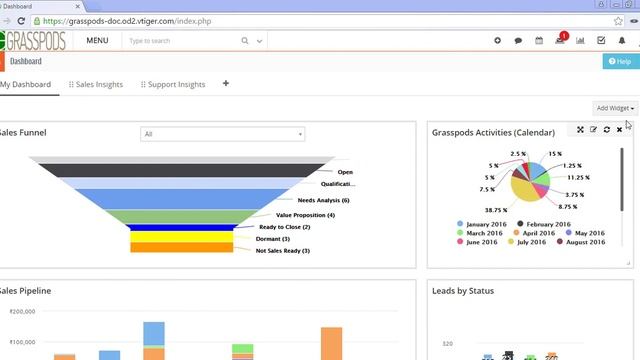
Task: Open the reports chart icon
Action: tap(580, 40)
